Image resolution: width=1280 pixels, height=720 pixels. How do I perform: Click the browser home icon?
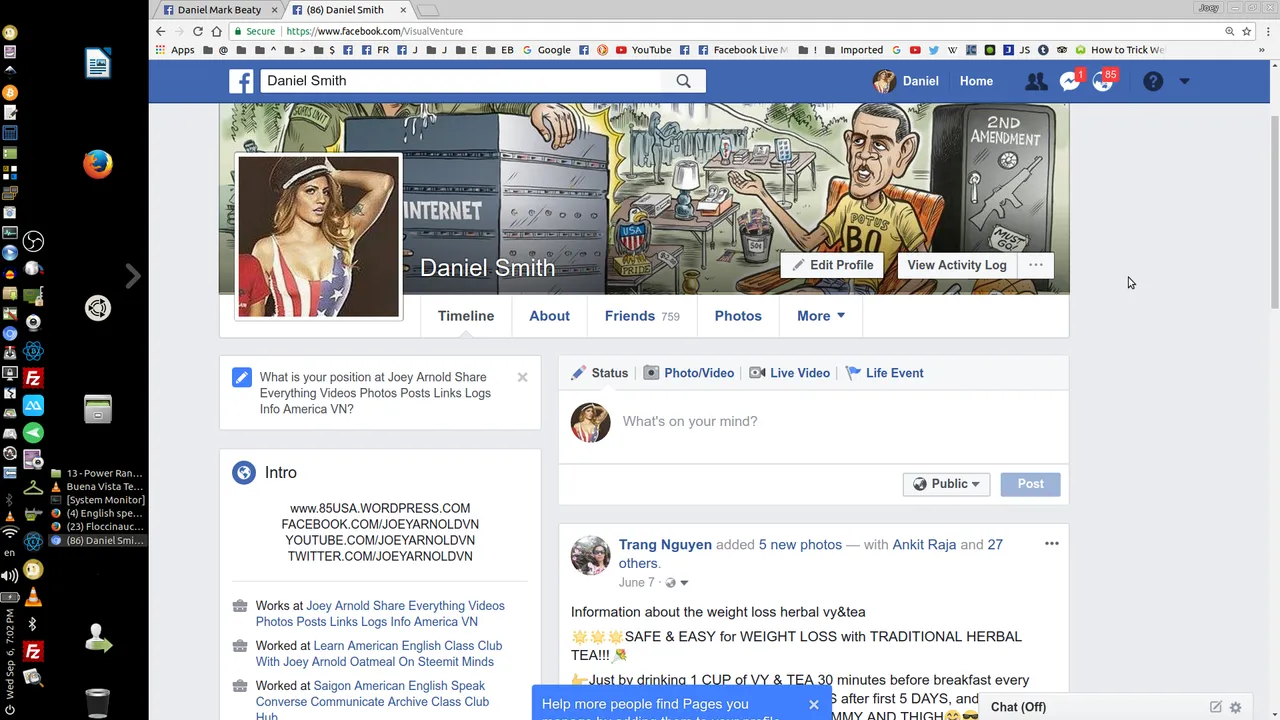216,31
